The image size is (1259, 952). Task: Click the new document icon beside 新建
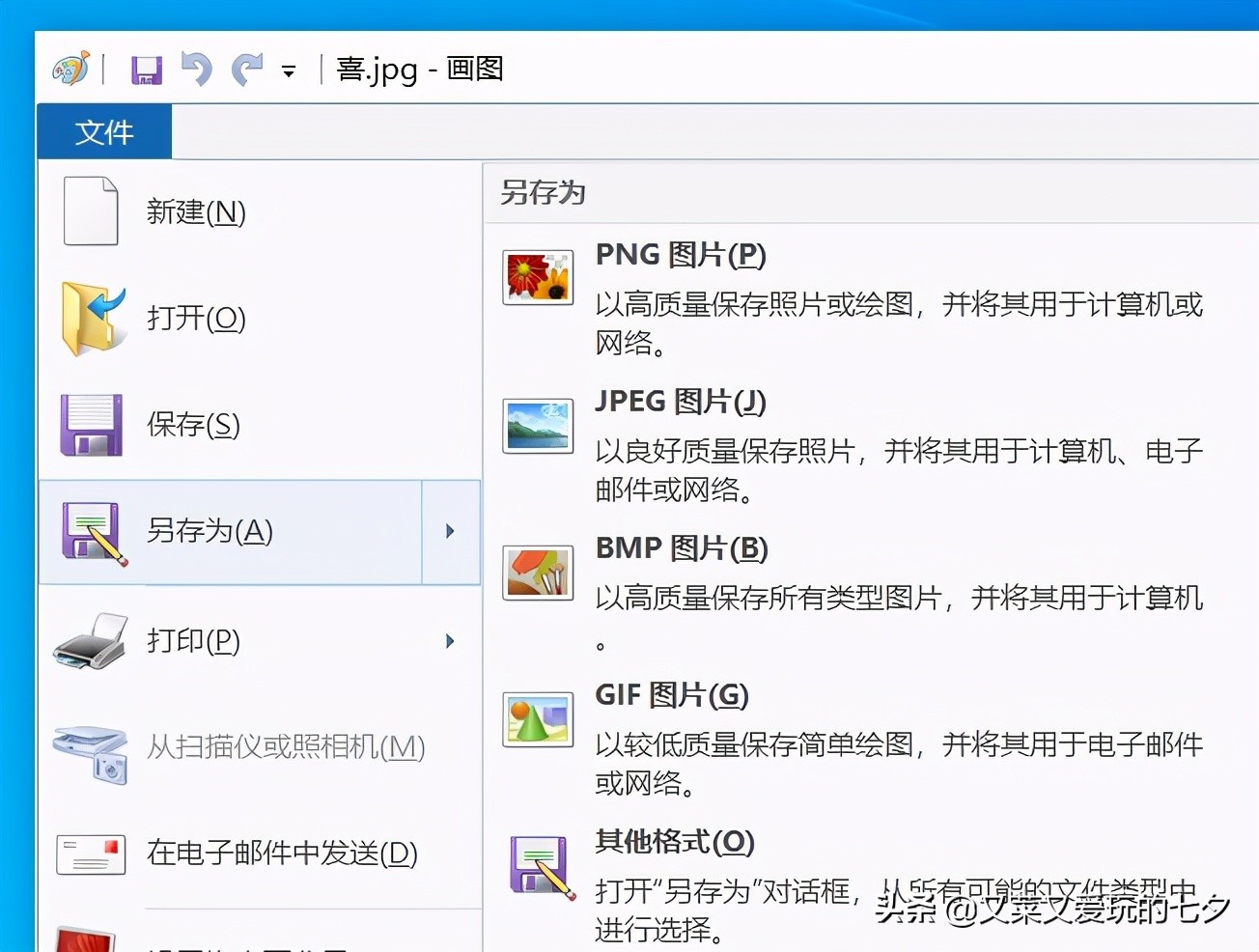90,210
